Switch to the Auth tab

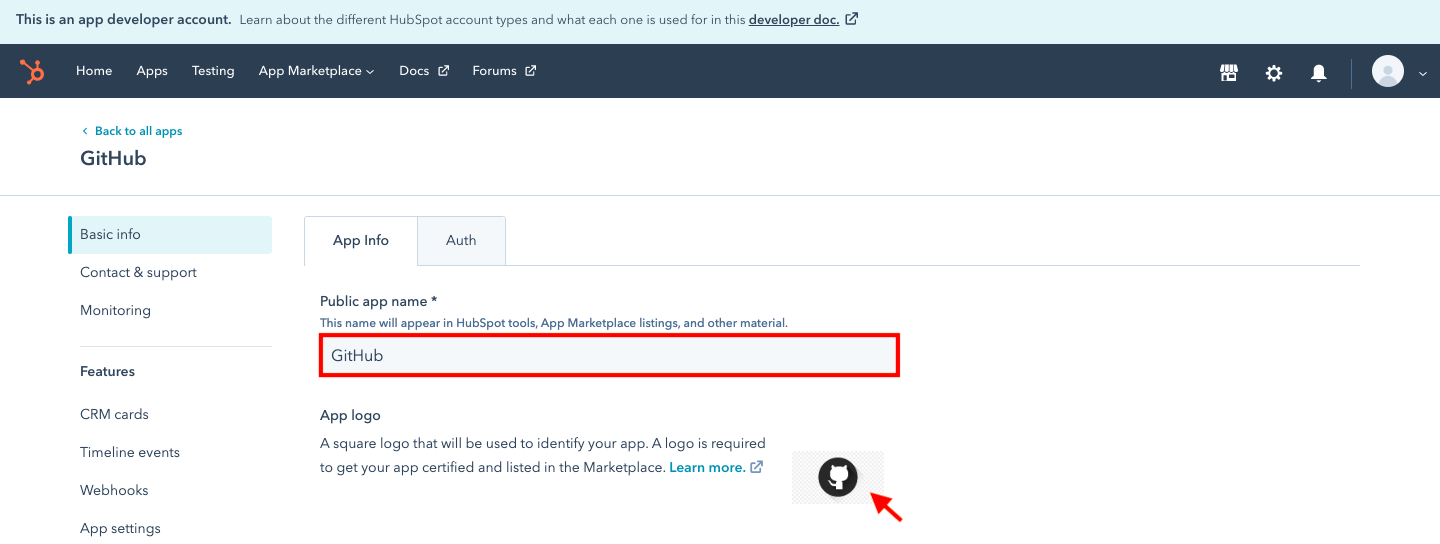tap(461, 241)
